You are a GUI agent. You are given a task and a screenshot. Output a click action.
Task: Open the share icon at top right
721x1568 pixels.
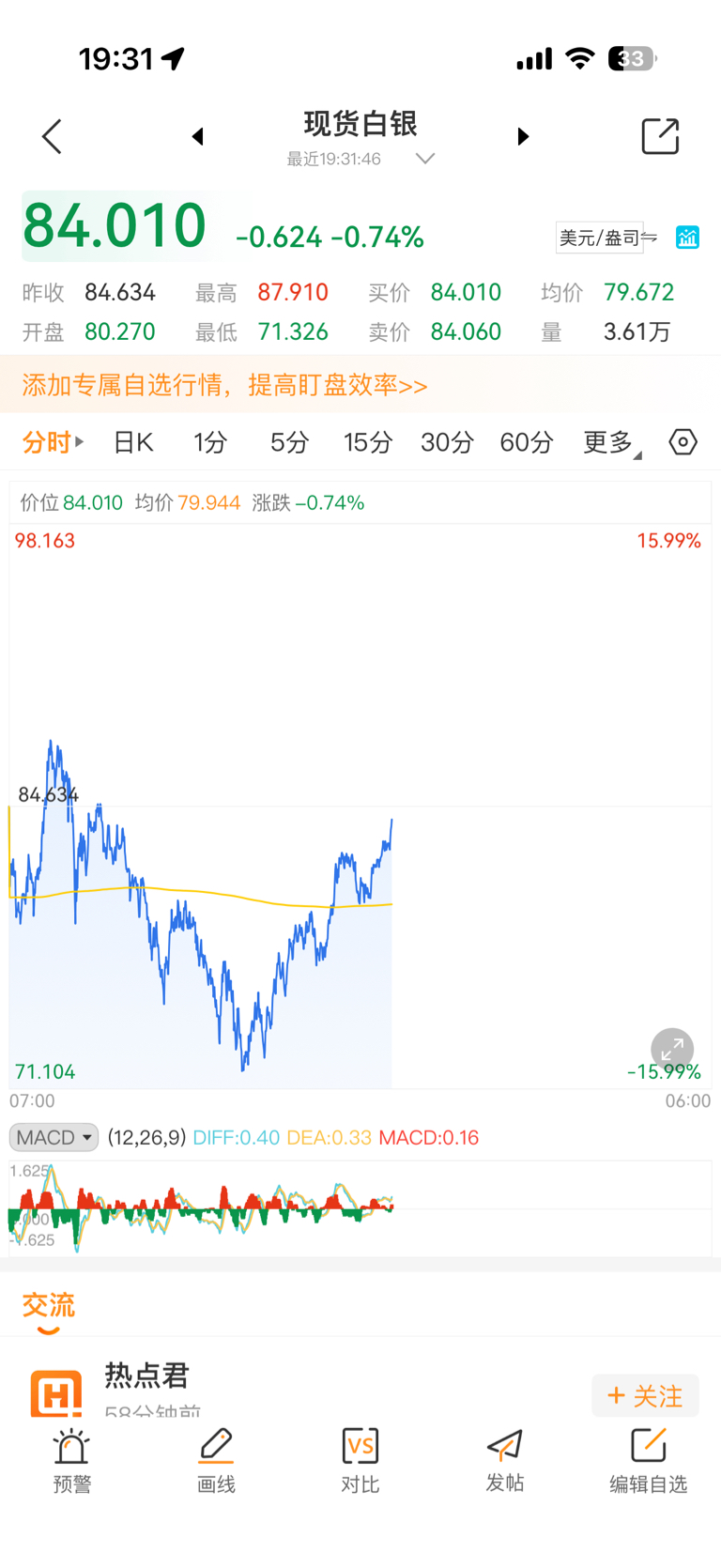coord(660,136)
